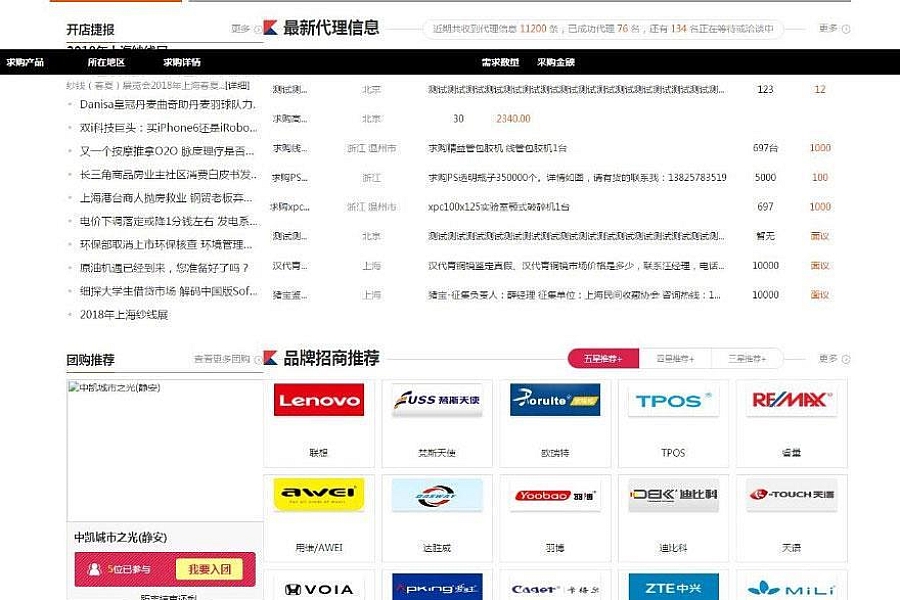Select the yellow awei brand logo
Screen dimensions: 900x600
pyautogui.click(x=319, y=494)
